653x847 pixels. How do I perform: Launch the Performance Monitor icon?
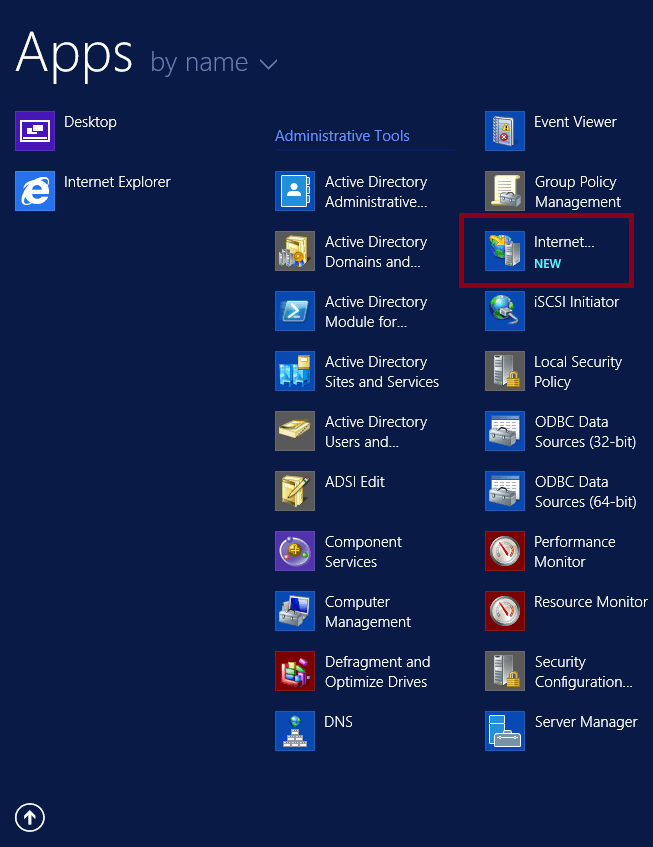tap(505, 550)
